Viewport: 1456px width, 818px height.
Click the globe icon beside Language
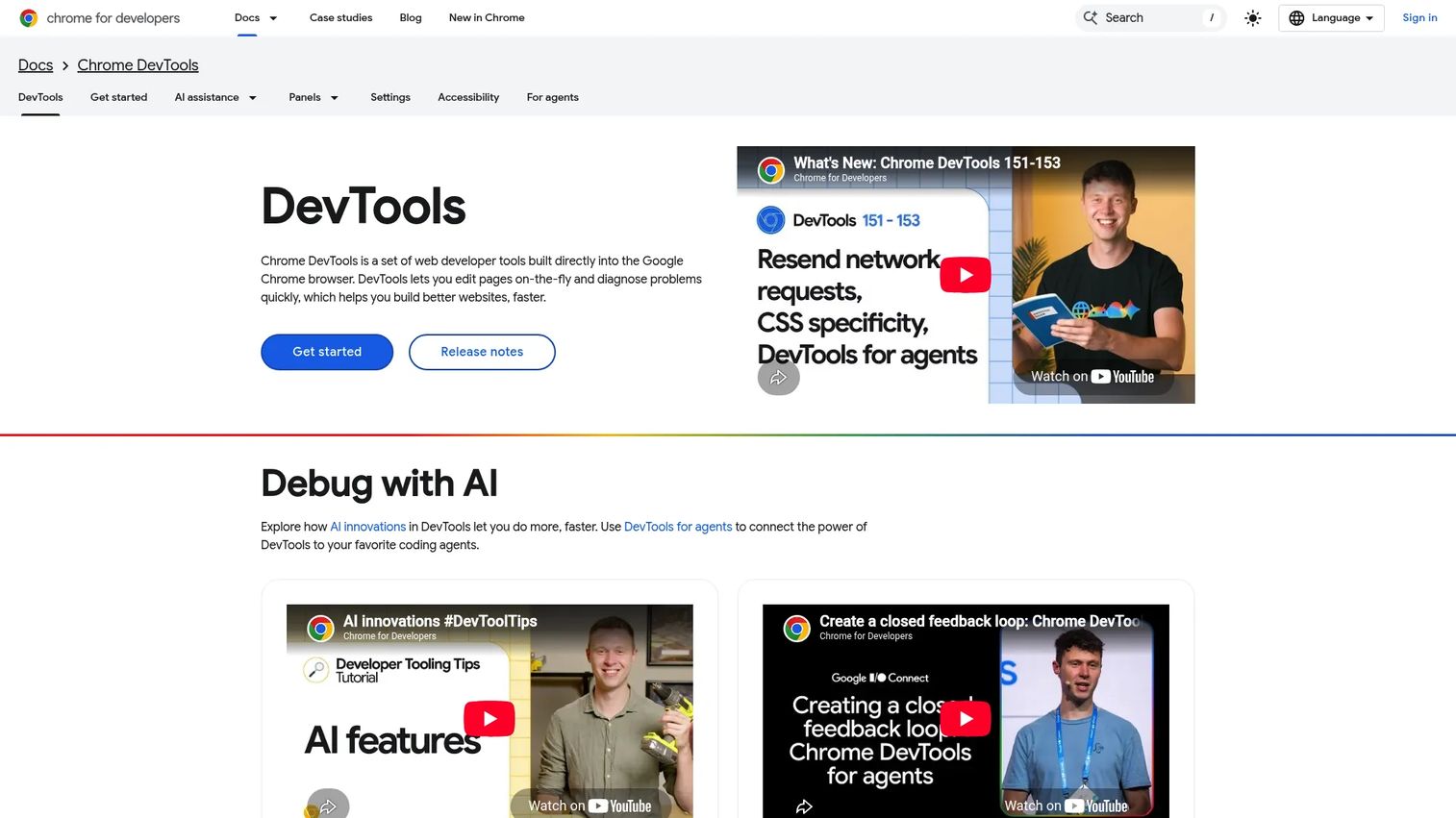(1296, 18)
